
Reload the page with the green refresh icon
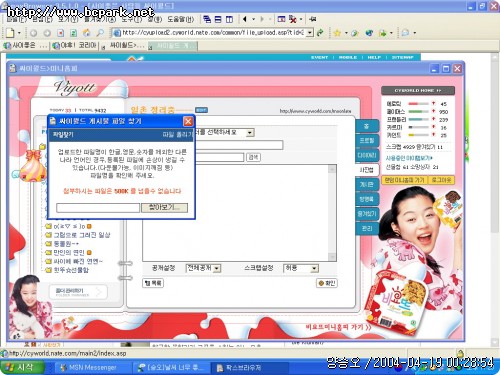coord(73,33)
